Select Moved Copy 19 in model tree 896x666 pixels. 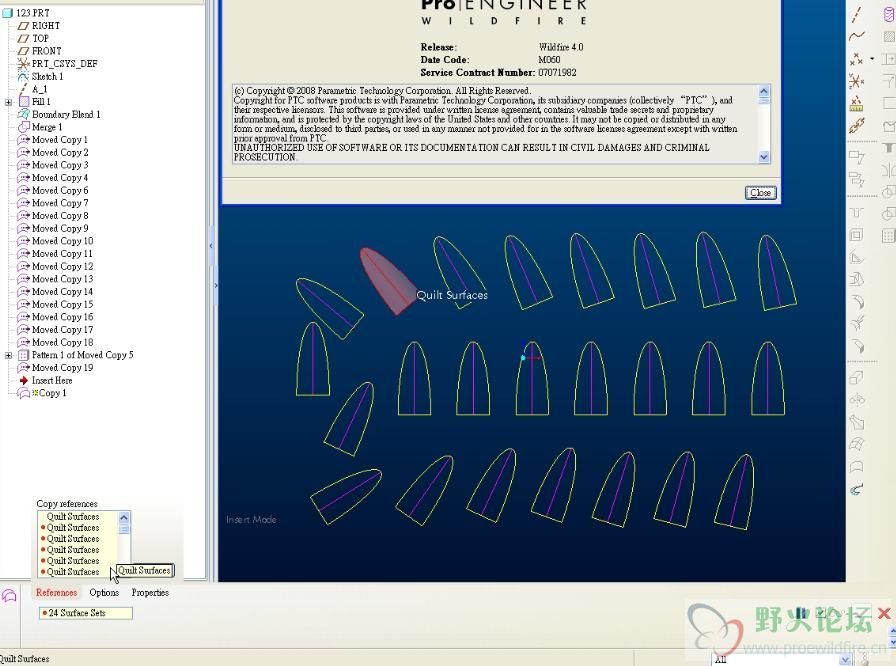tap(62, 368)
